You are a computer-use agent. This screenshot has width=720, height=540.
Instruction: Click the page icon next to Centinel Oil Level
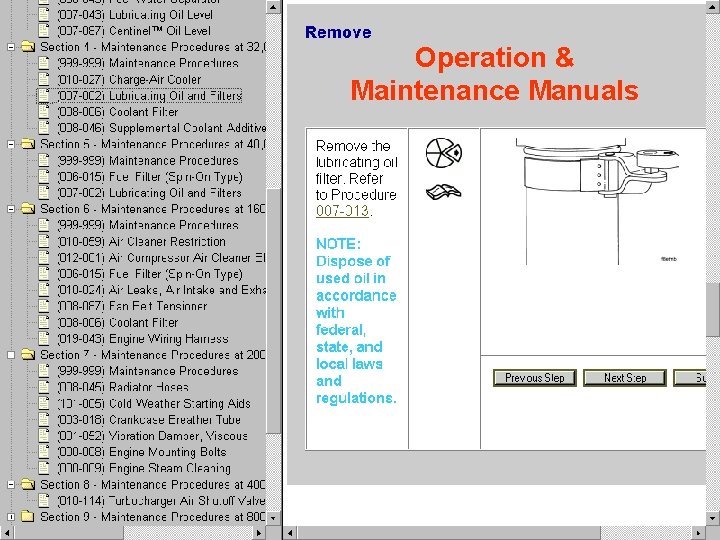tap(44, 31)
